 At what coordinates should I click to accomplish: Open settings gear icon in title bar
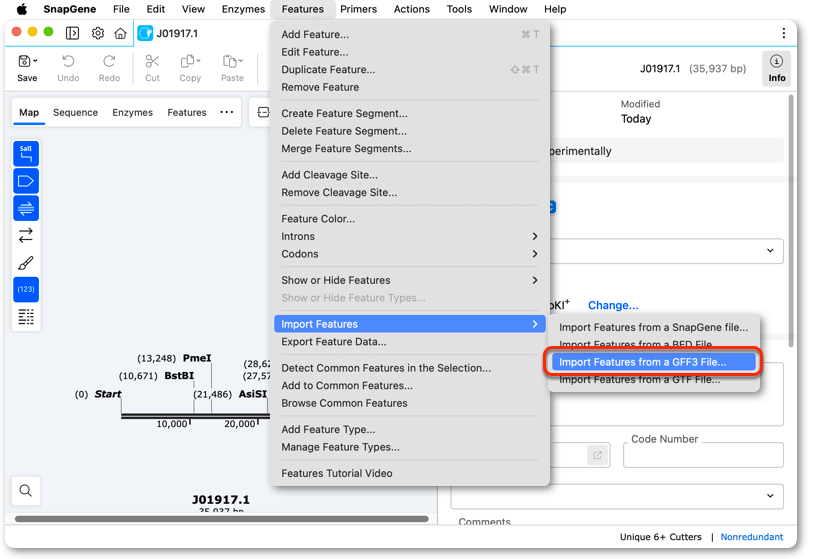tap(97, 33)
